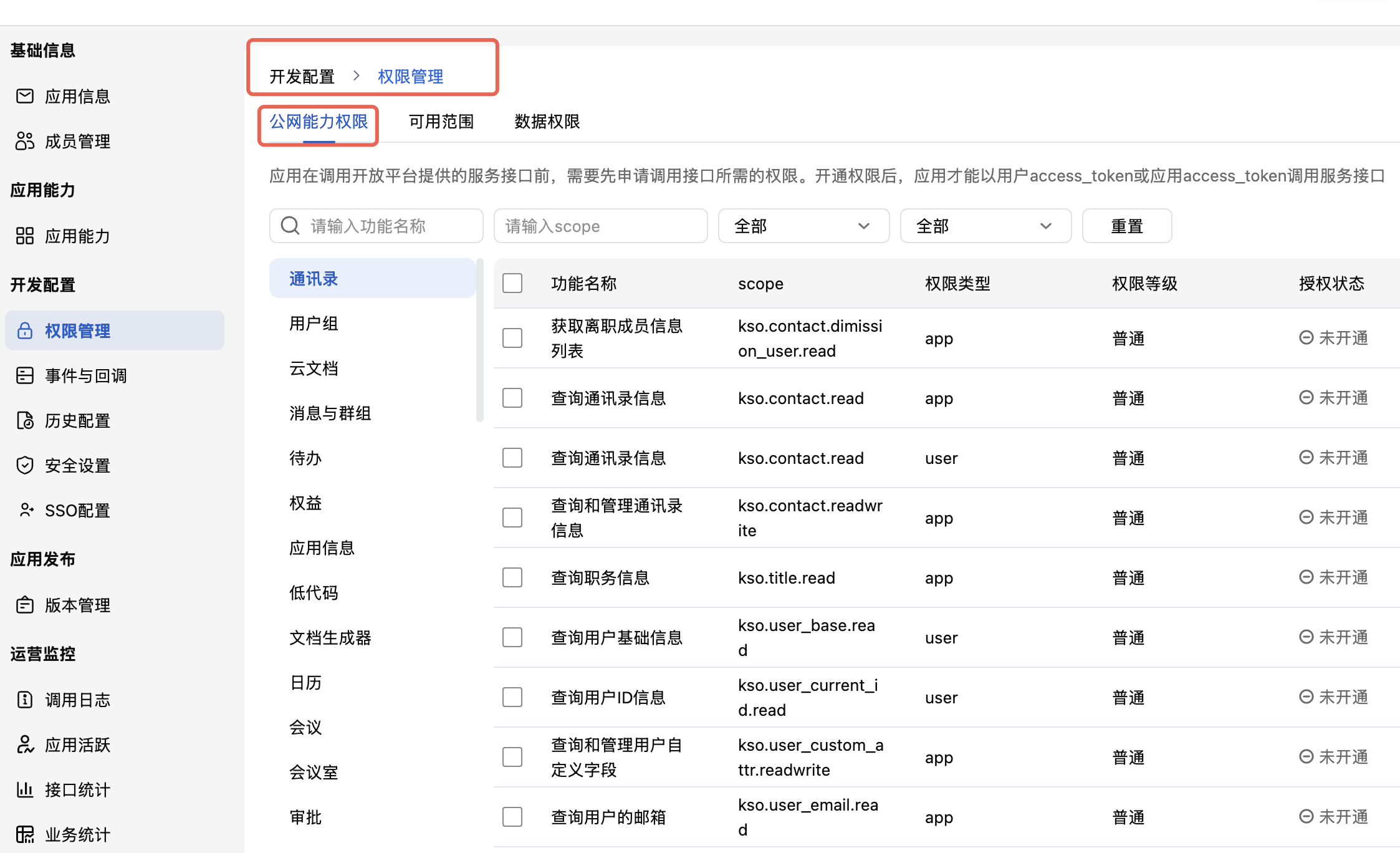Screen dimensions: 1400x853
Task: Click the 接口统计 bar chart icon
Action: click(x=25, y=789)
